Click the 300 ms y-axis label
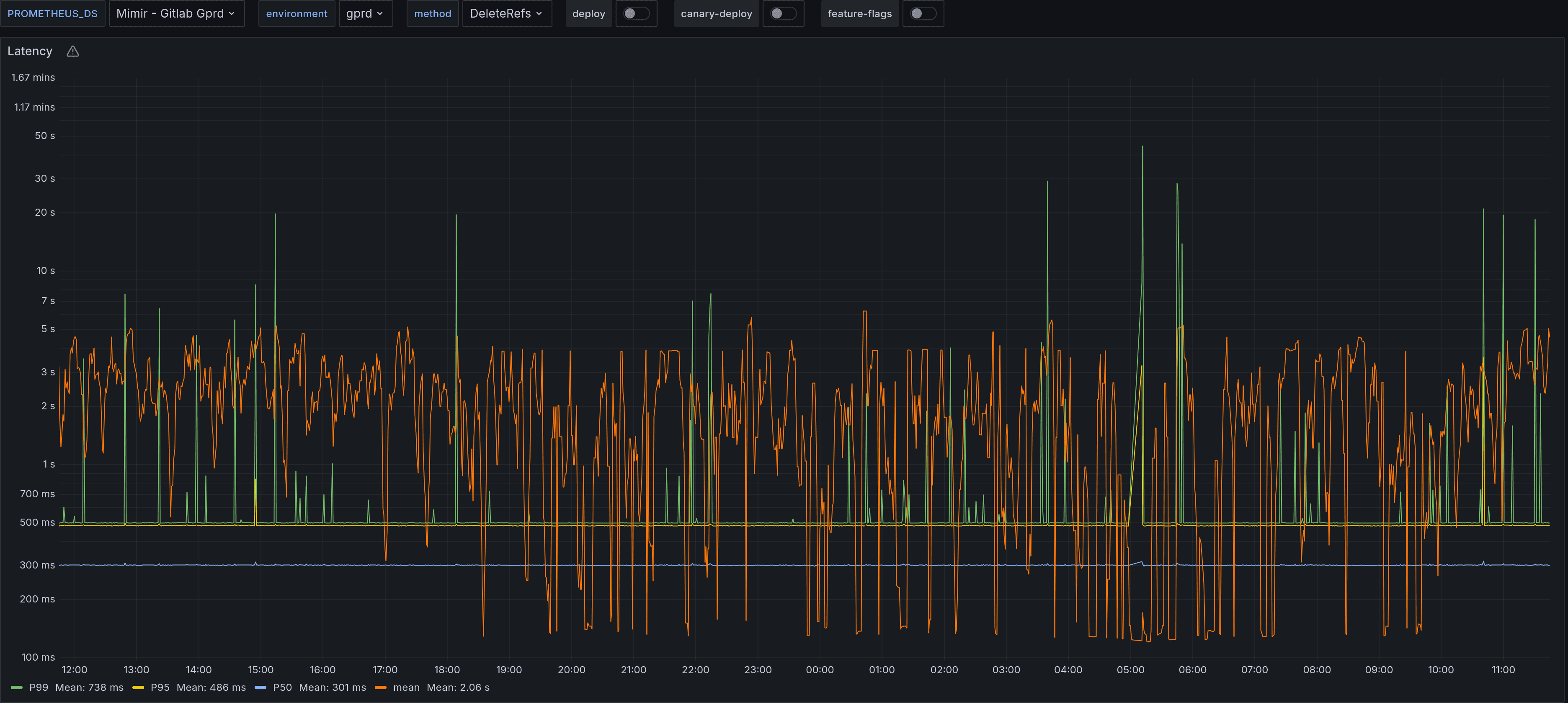Image resolution: width=1568 pixels, height=703 pixels. (x=37, y=565)
